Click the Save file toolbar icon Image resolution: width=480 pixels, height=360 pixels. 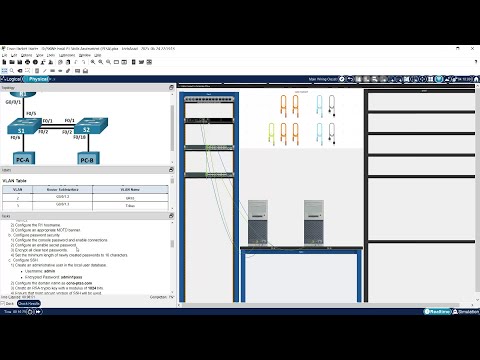click(x=20, y=62)
